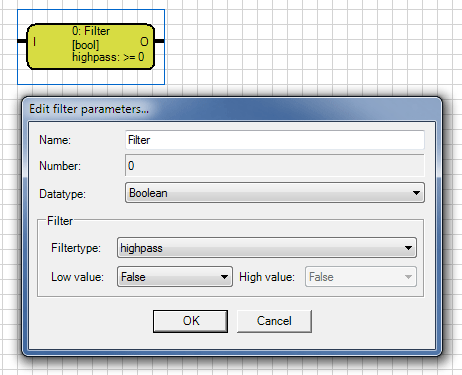462x375 pixels.
Task: Click the 'highpass: >= 0' text on block
Action: [108, 57]
